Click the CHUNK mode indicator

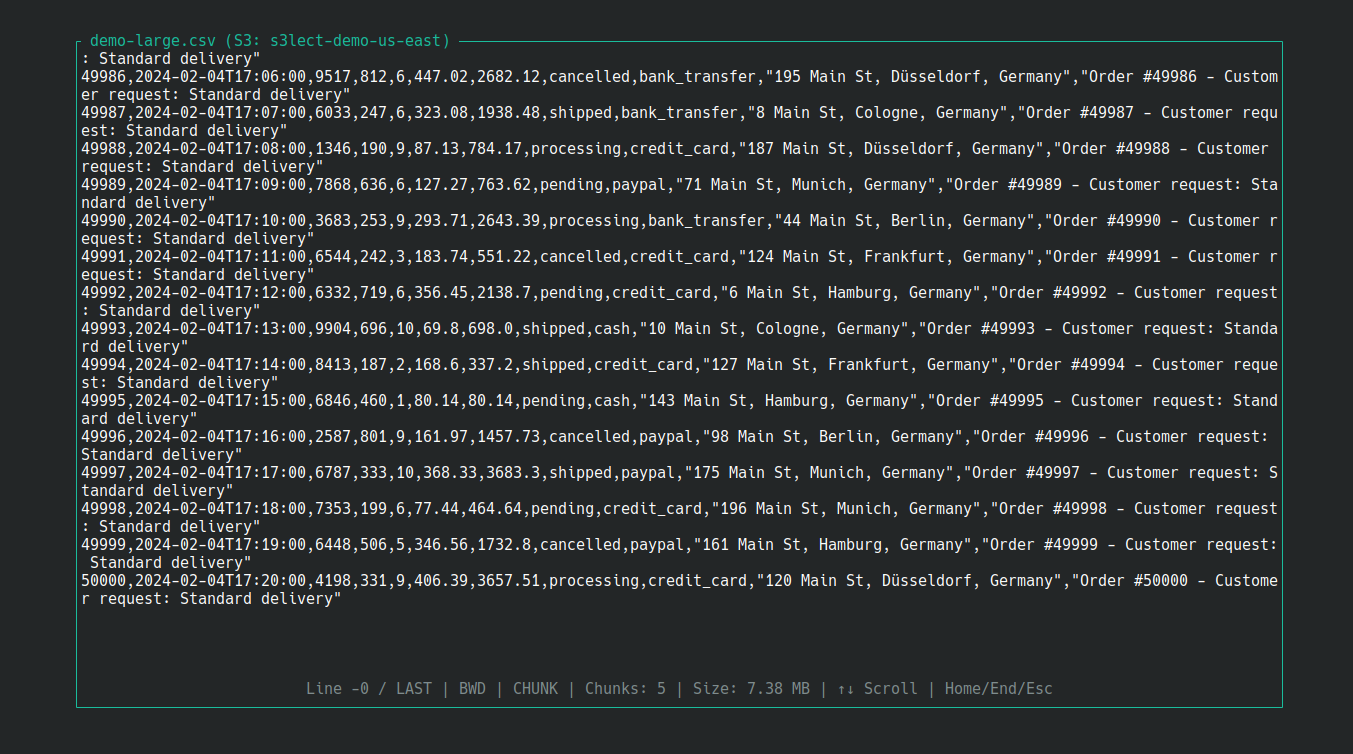click(x=535, y=688)
